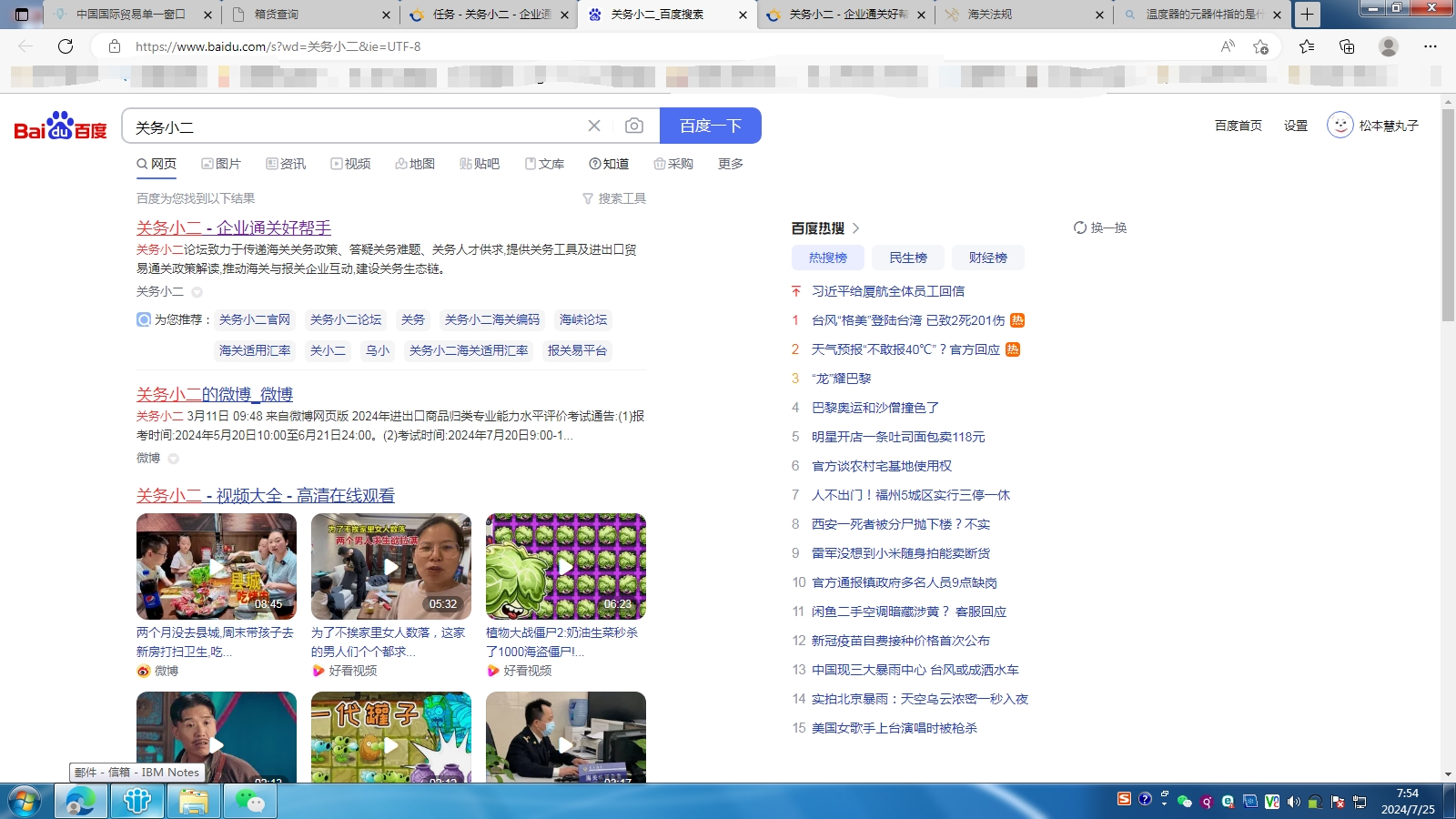Switch to 中国国际贸易单一窗口 browser tab
Screen dimensions: 1456x819
click(x=131, y=15)
